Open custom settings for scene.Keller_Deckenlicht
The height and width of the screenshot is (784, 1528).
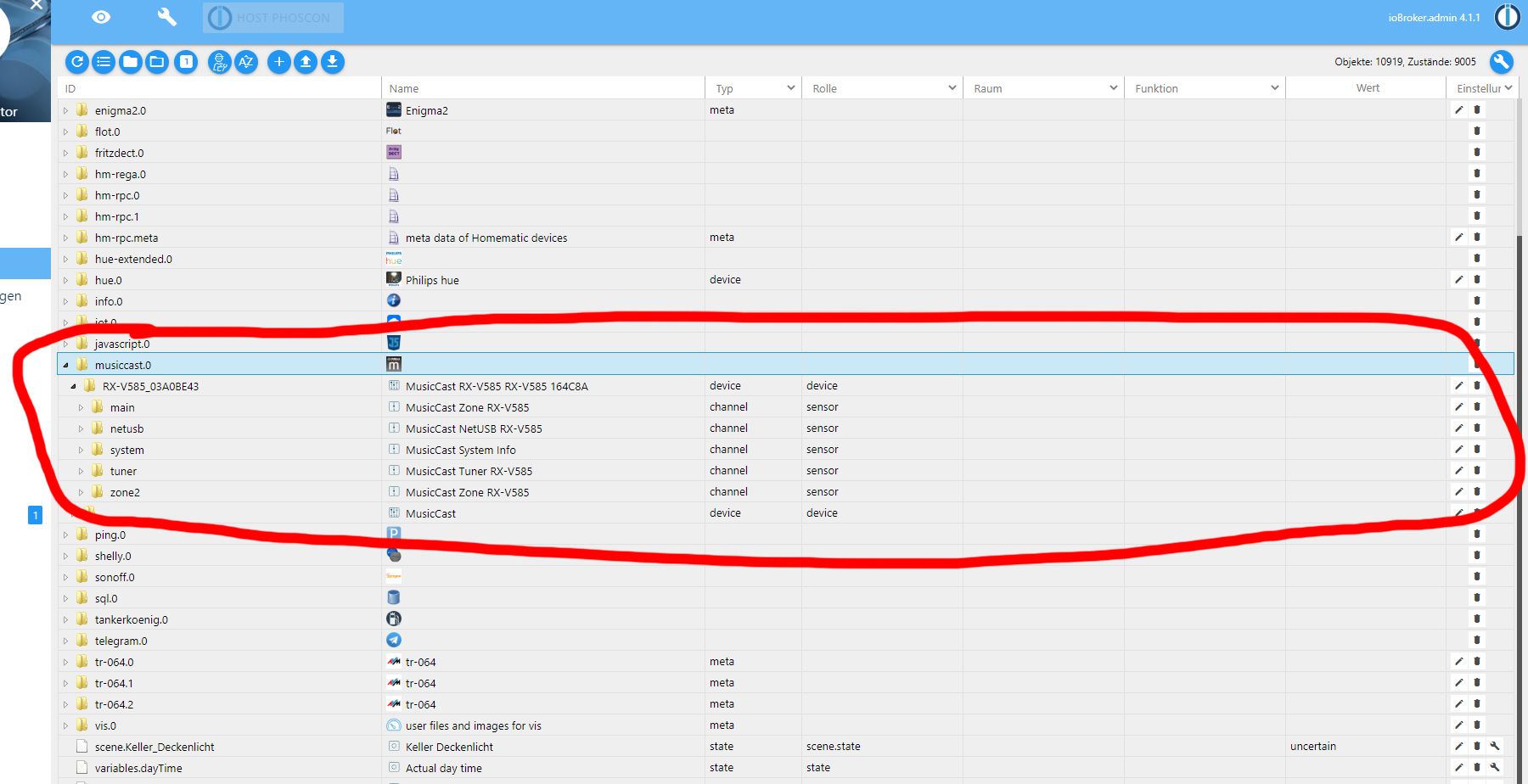(1495, 746)
